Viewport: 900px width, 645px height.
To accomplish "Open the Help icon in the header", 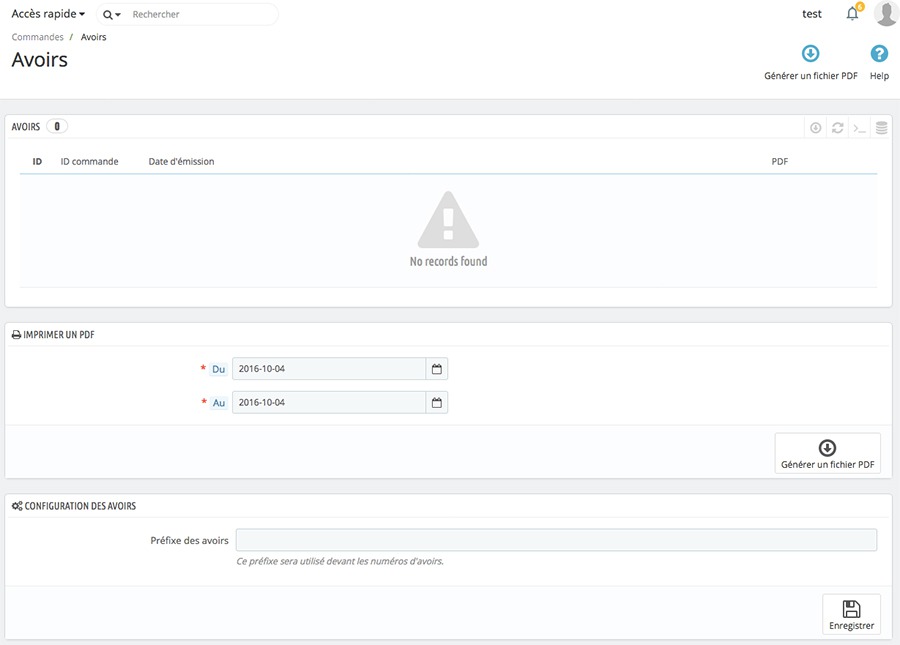I will [879, 55].
